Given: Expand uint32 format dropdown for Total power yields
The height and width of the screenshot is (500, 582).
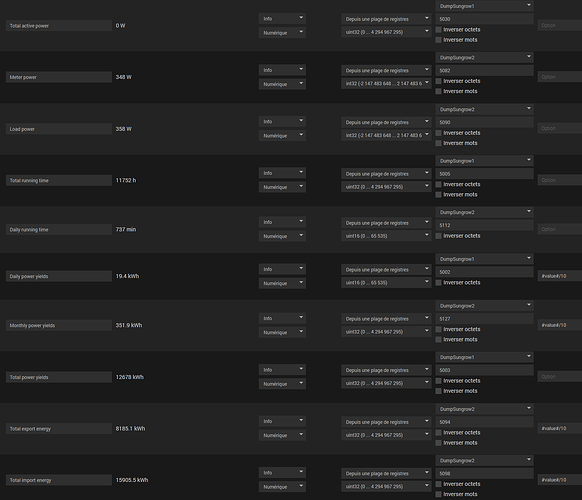Looking at the screenshot, I should pos(386,383).
